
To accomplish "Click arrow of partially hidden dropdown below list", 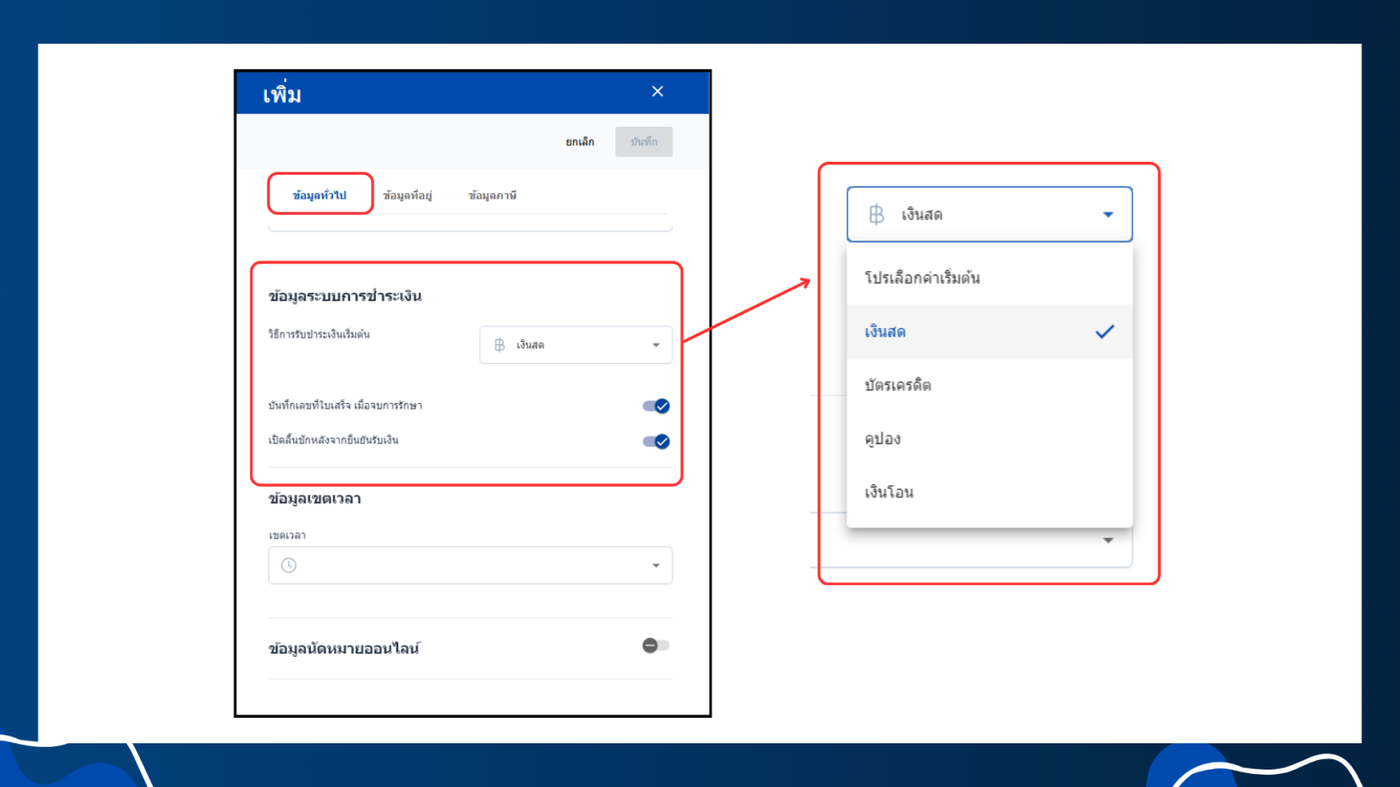I will coord(1108,541).
